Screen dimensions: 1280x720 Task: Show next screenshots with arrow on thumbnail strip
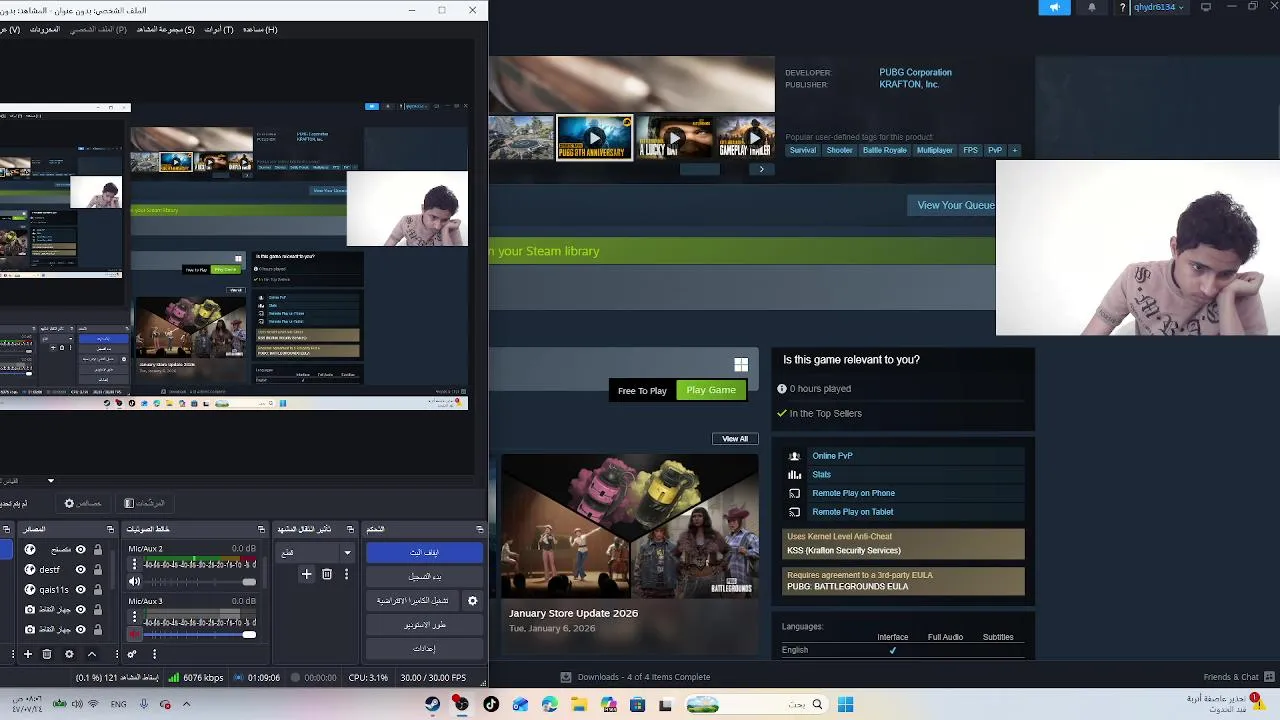click(x=761, y=169)
